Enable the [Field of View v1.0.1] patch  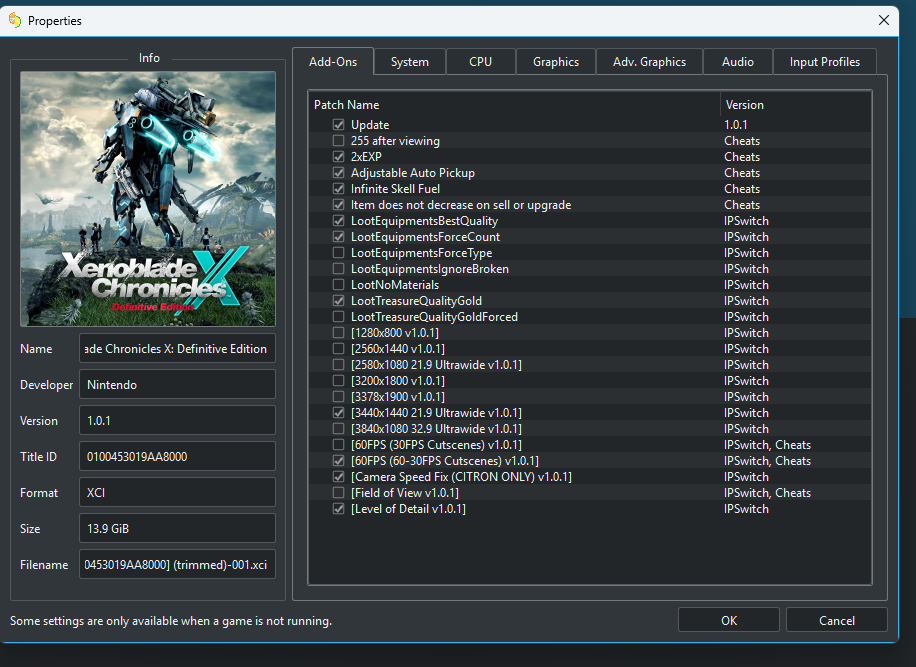point(338,493)
